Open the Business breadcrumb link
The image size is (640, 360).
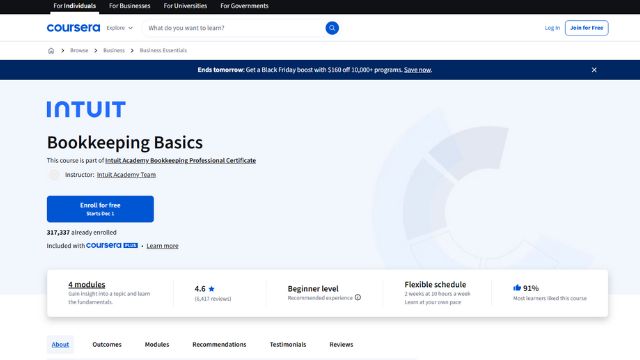pyautogui.click(x=113, y=51)
